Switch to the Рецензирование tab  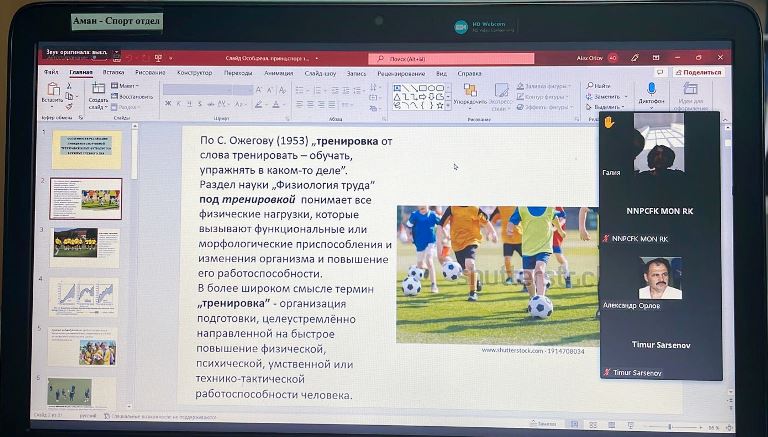401,73
